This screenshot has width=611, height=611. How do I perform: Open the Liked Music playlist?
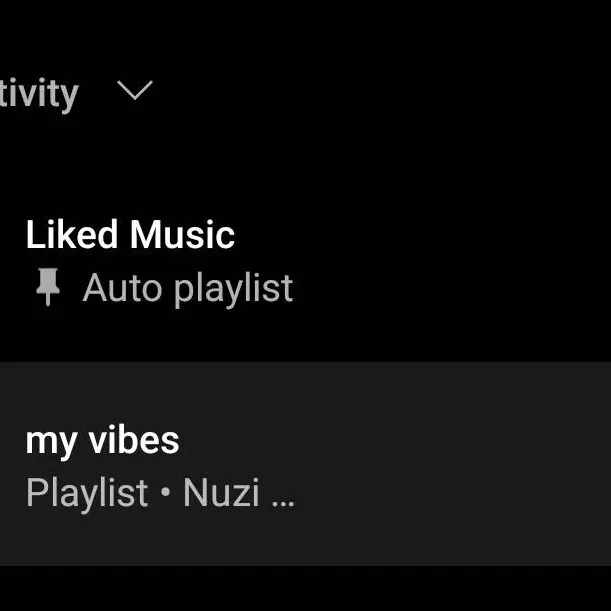tap(130, 236)
